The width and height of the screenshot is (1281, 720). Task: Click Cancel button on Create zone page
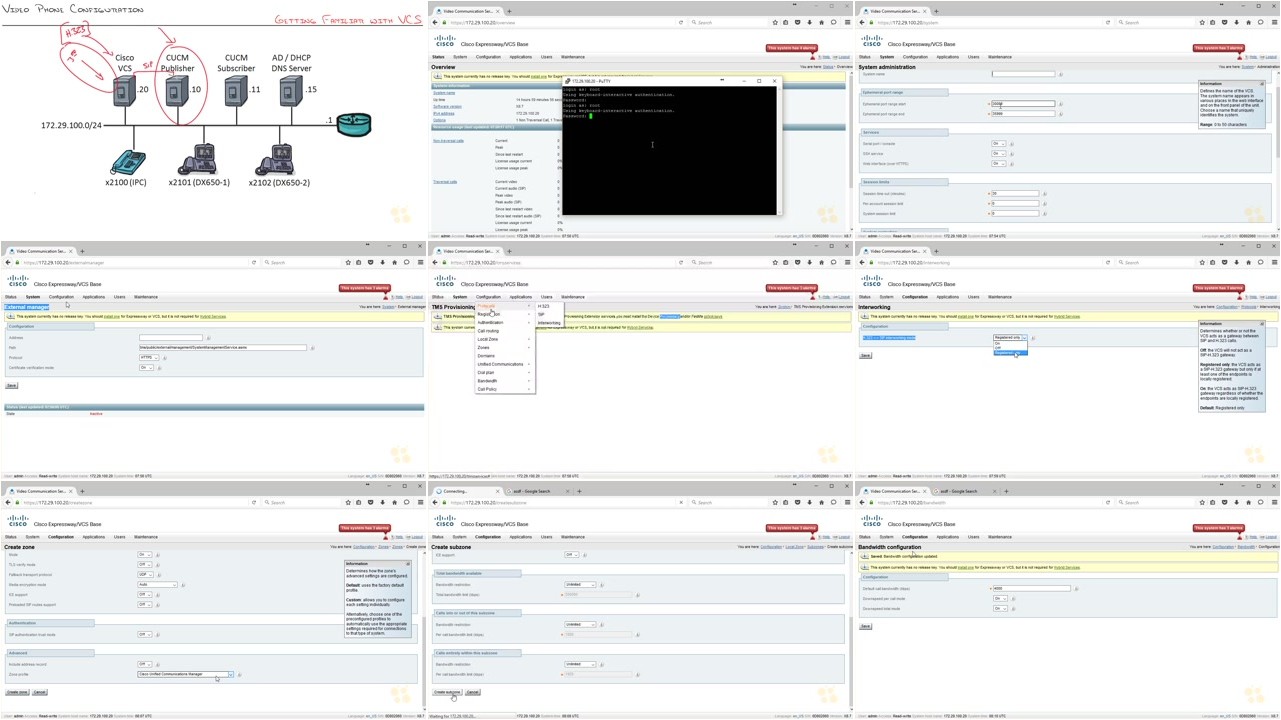tap(39, 692)
